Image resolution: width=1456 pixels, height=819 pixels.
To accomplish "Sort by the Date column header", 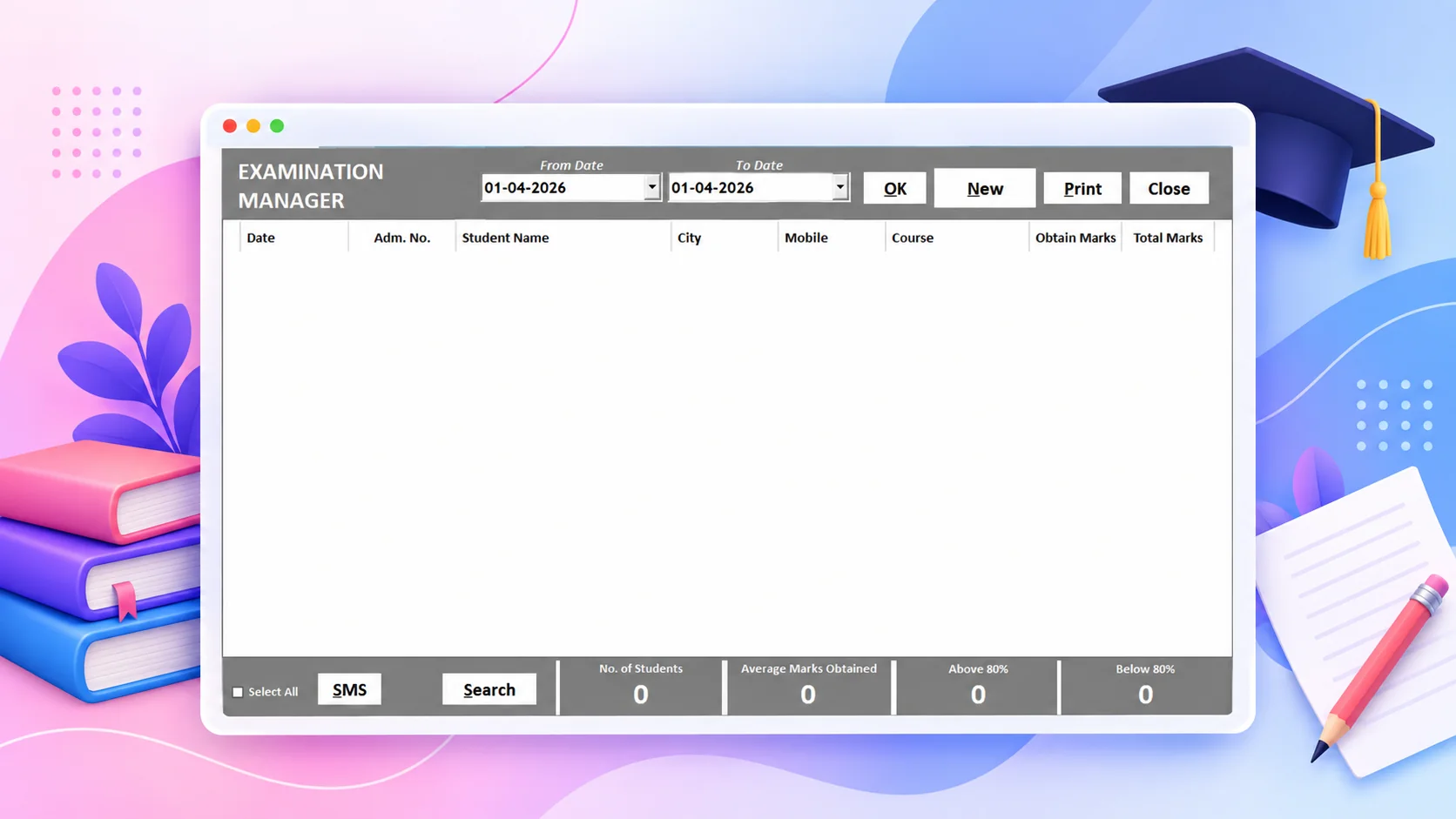I will point(294,238).
